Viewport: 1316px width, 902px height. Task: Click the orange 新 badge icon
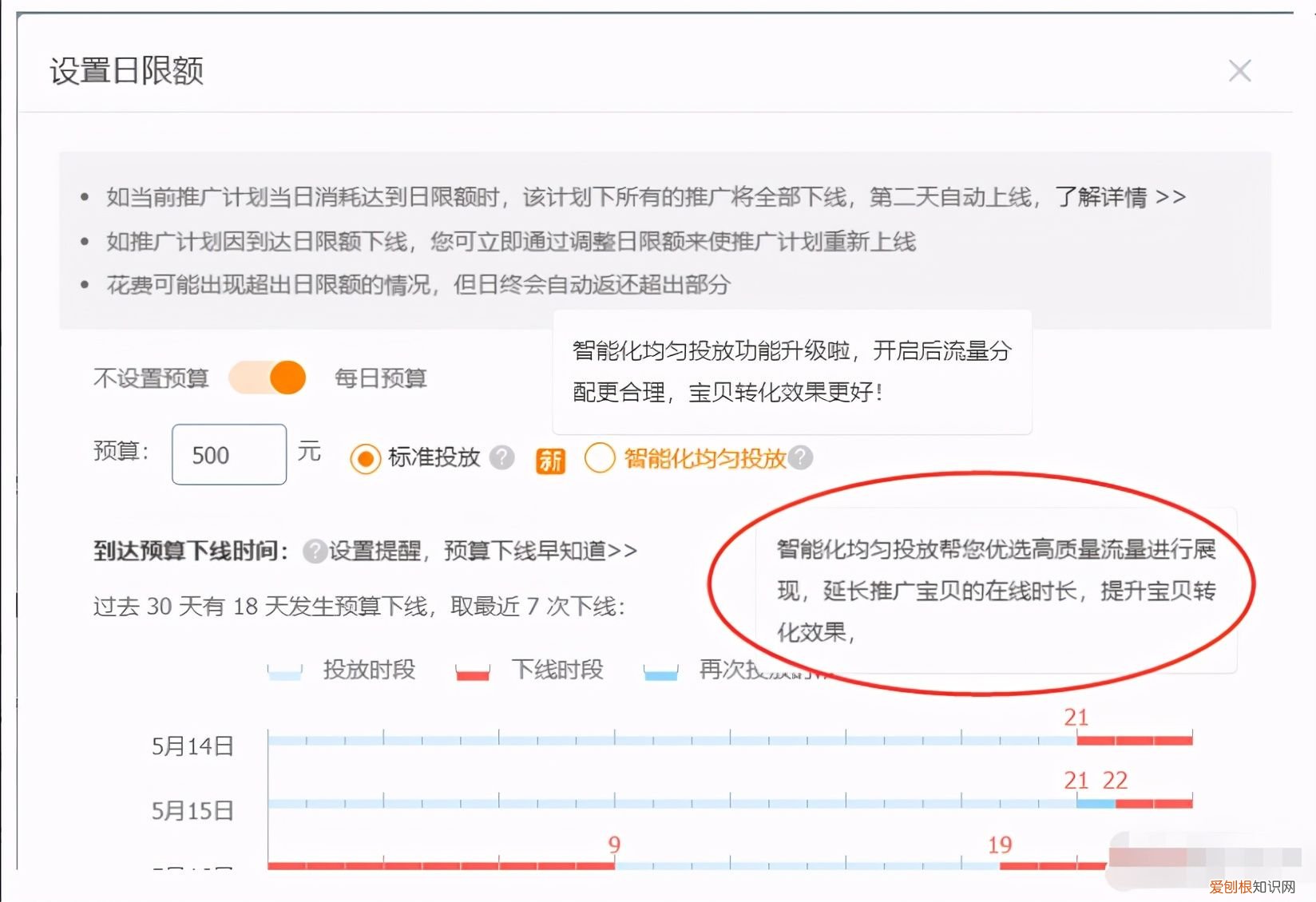(549, 458)
